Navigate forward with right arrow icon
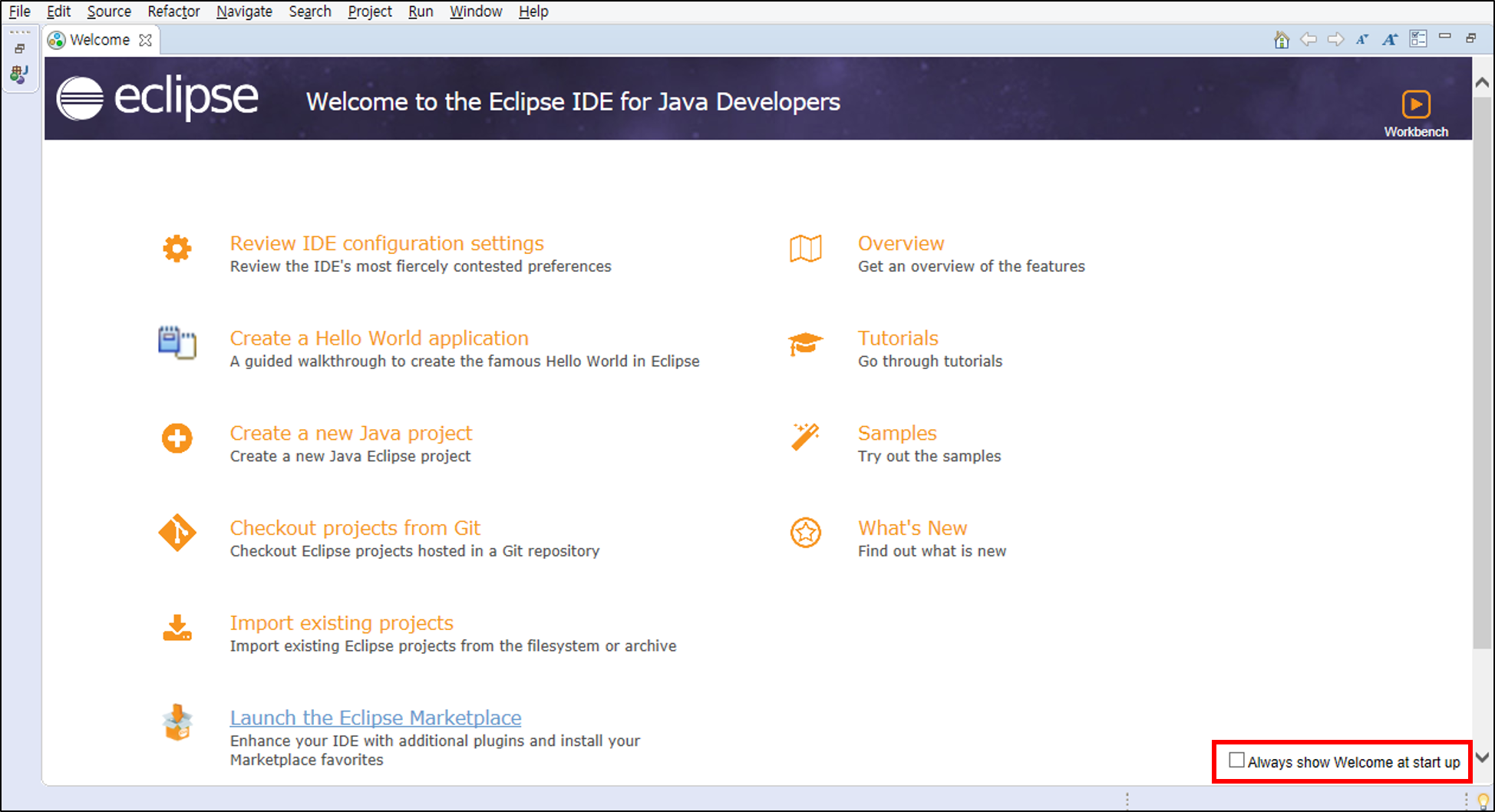The height and width of the screenshot is (812, 1495). click(x=1336, y=39)
